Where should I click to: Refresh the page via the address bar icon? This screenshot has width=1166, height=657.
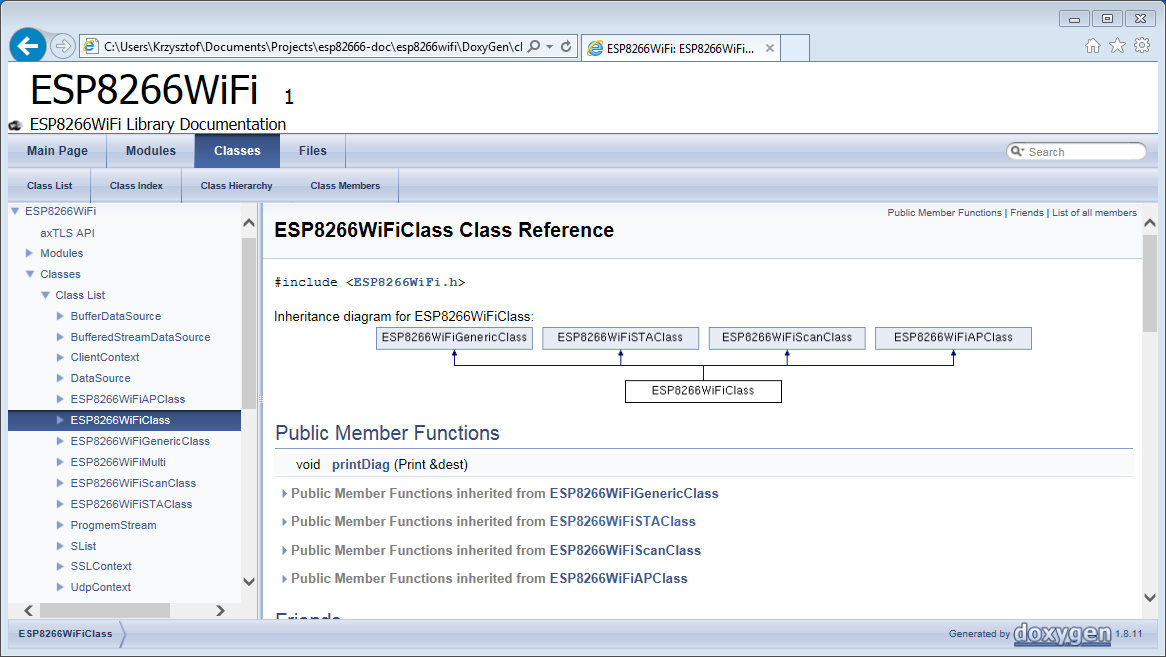click(566, 46)
